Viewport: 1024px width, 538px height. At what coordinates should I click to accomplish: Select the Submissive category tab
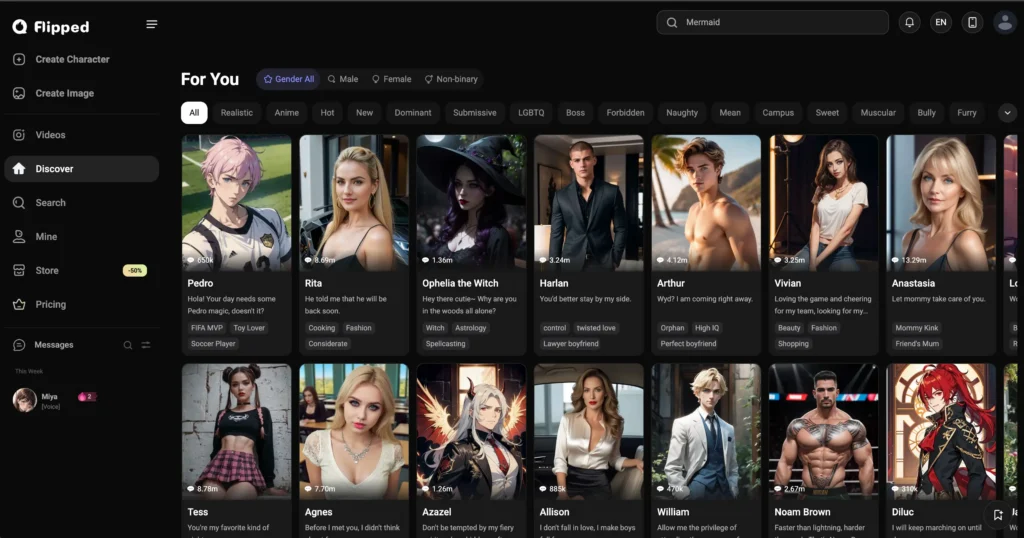(x=475, y=112)
